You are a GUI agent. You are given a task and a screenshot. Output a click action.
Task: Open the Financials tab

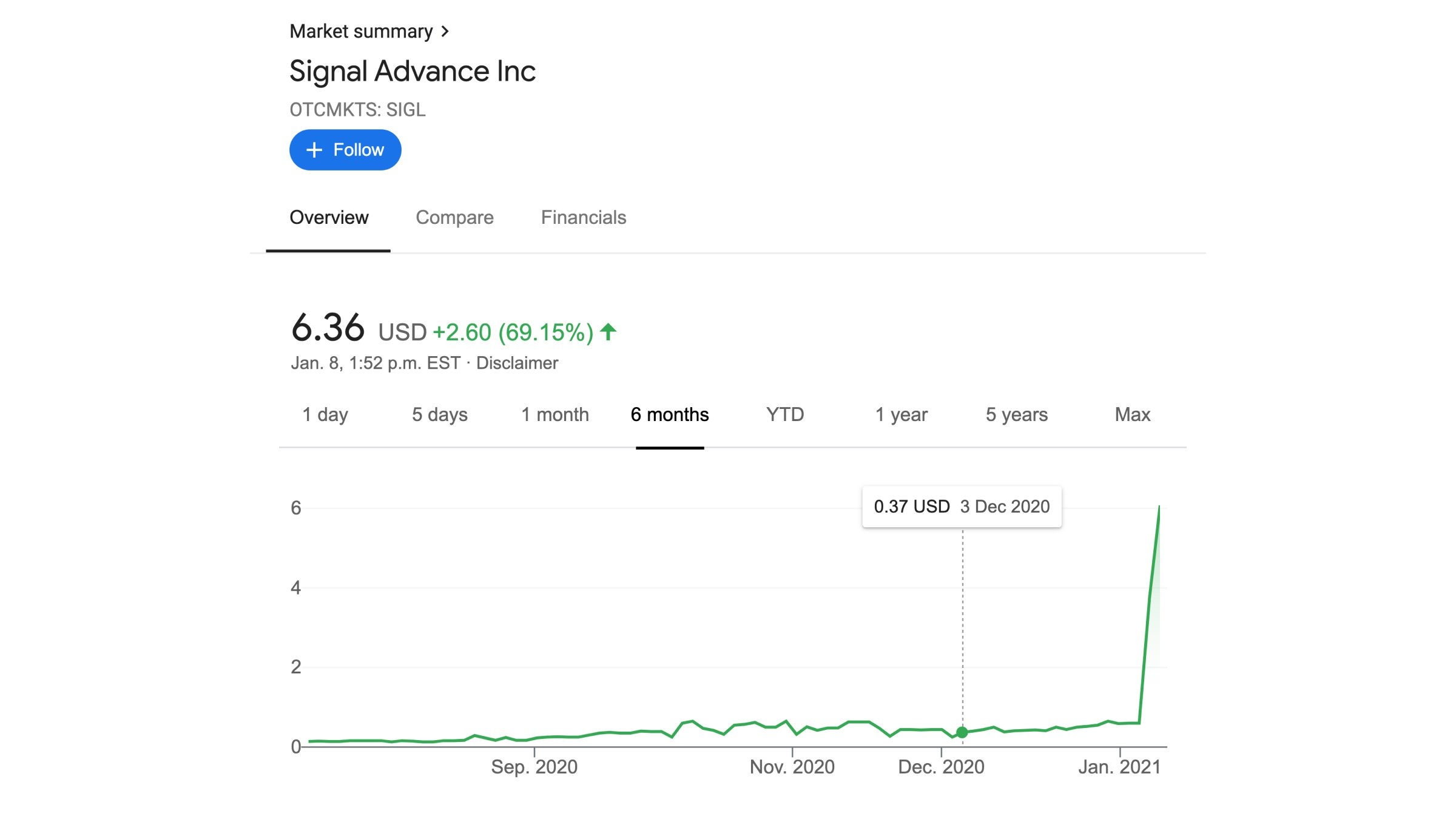pyautogui.click(x=584, y=217)
